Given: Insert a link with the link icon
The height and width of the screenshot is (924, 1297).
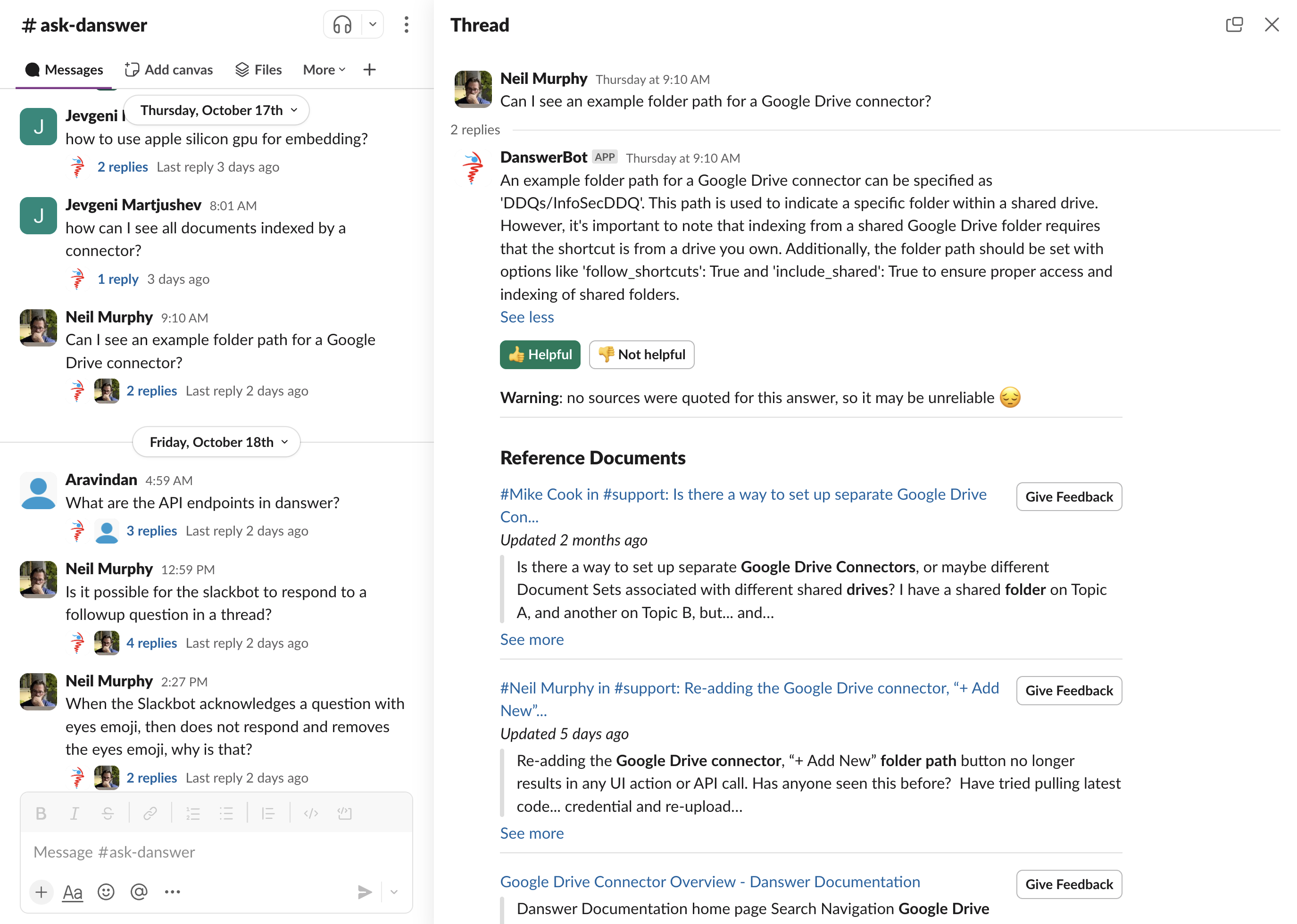Looking at the screenshot, I should click(150, 814).
